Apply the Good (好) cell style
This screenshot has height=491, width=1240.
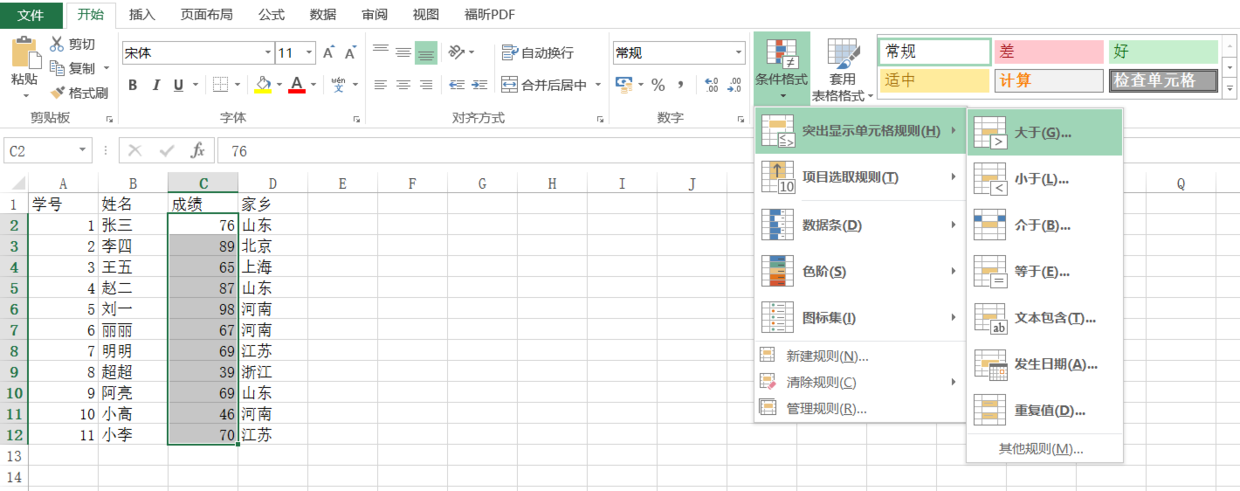click(1163, 52)
